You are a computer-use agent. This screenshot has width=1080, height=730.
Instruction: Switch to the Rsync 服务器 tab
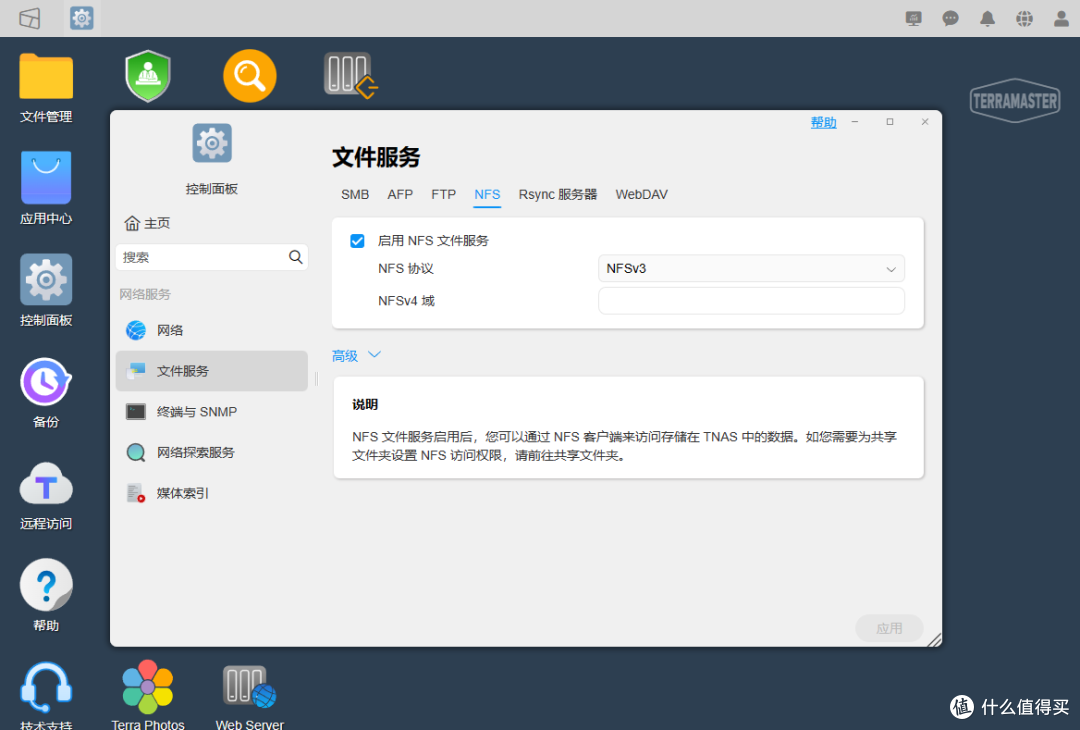[558, 194]
